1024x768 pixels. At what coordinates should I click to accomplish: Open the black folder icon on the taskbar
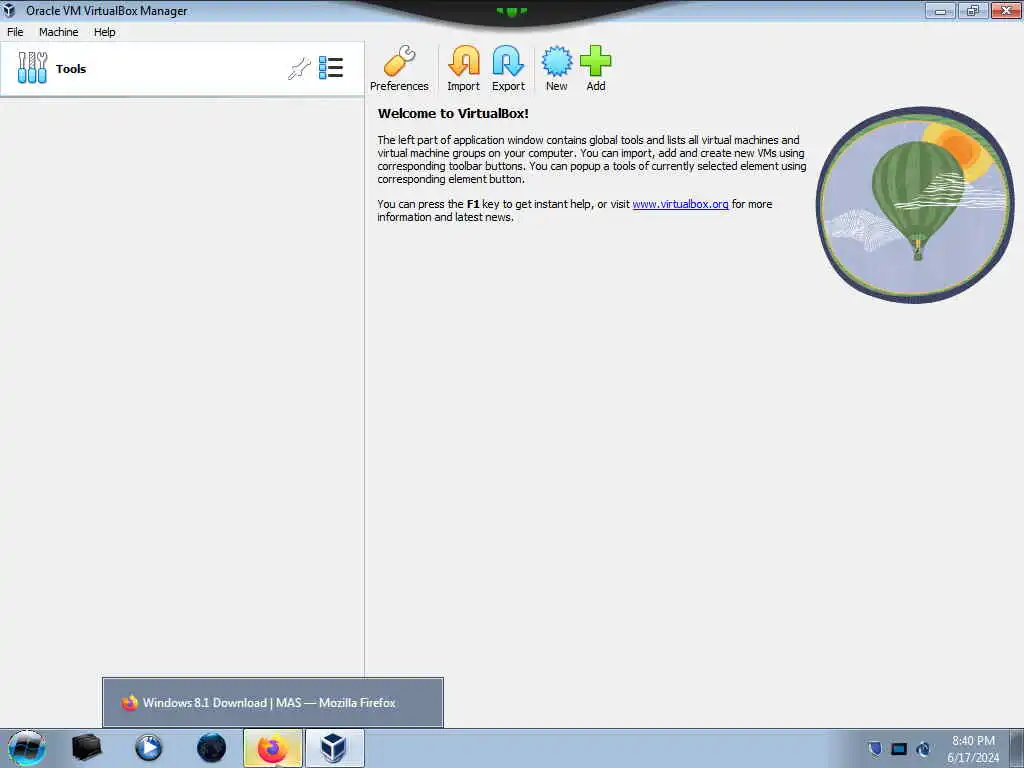tap(87, 748)
